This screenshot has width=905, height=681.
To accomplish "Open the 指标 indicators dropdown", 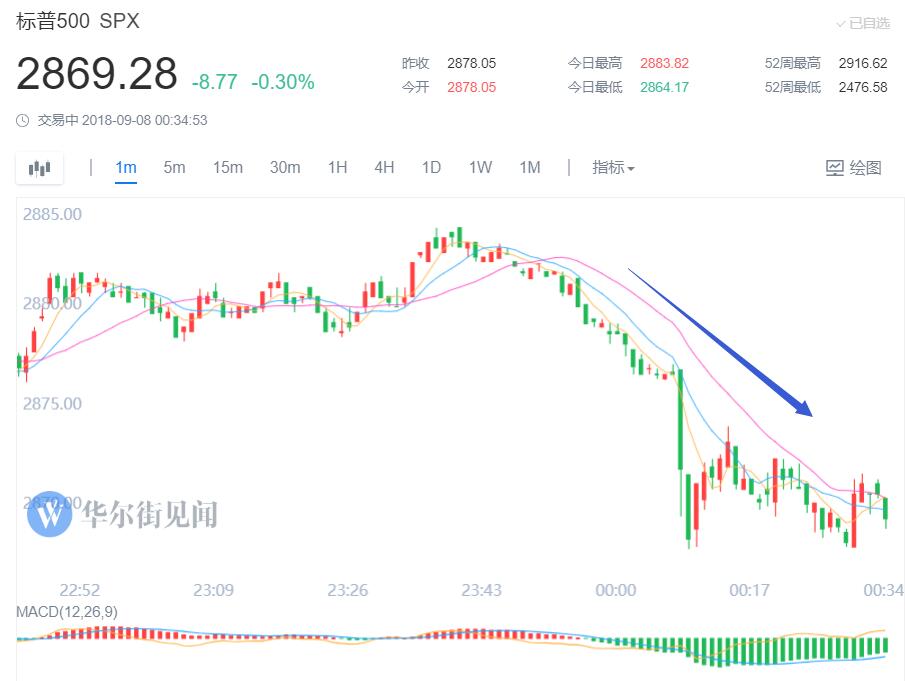I will tap(613, 168).
